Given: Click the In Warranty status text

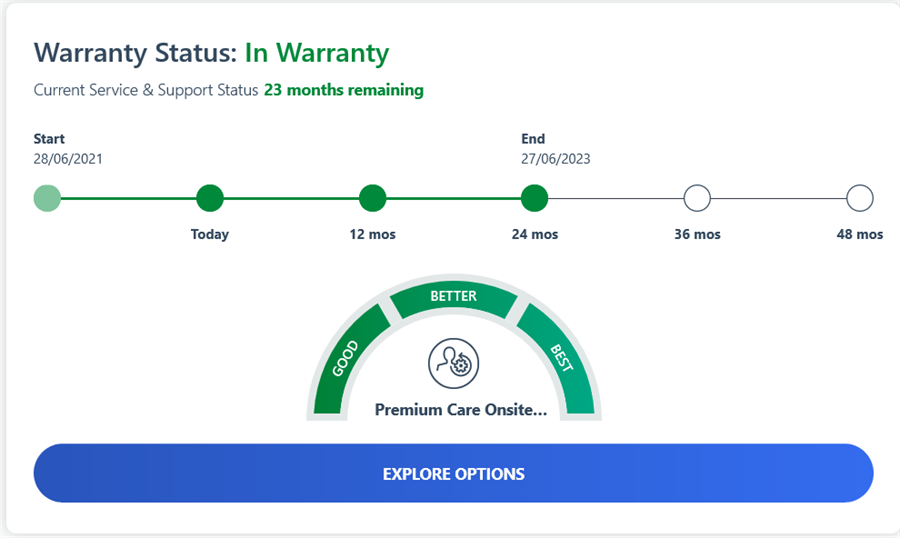Looking at the screenshot, I should pyautogui.click(x=317, y=52).
